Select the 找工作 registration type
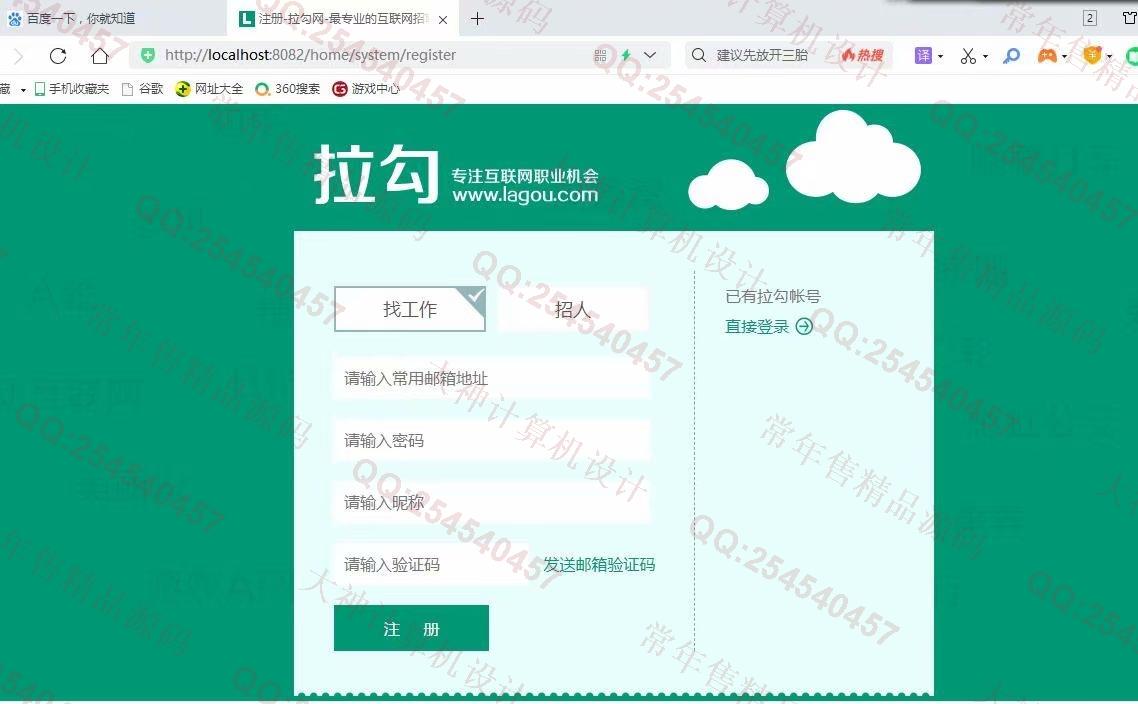This screenshot has width=1138, height=704. coord(410,309)
